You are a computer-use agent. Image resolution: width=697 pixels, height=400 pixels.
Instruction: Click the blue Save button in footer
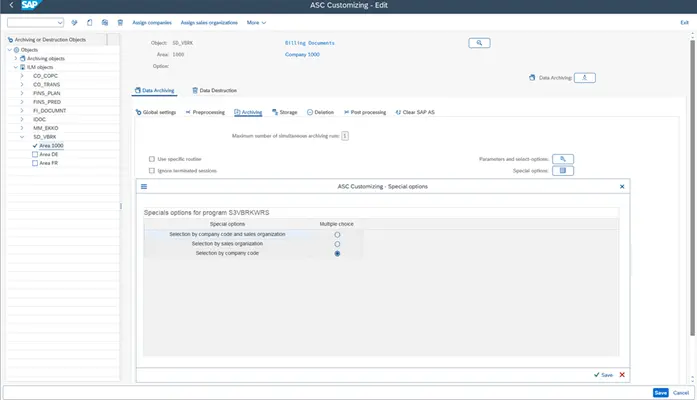[661, 393]
